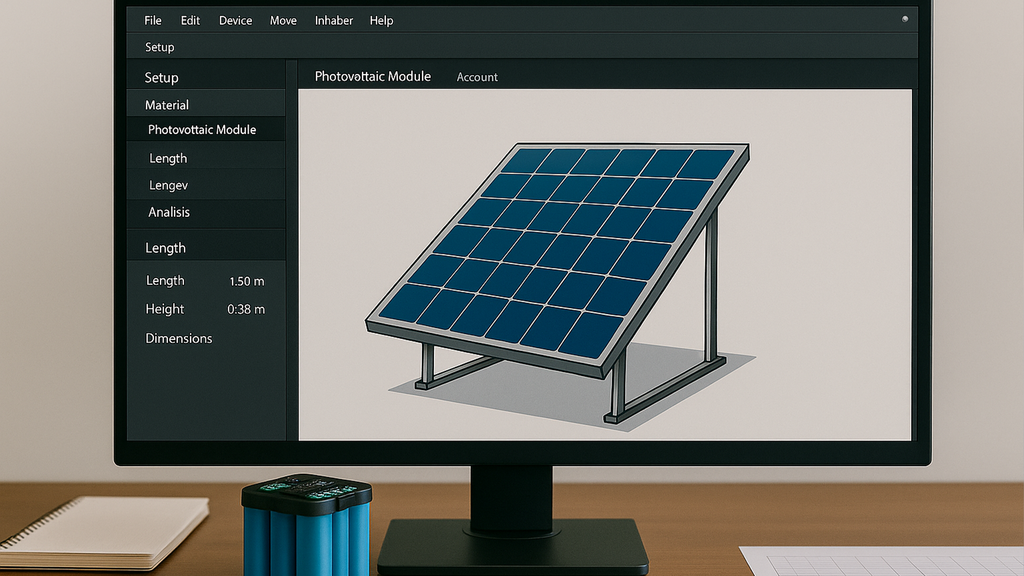The height and width of the screenshot is (576, 1024).
Task: Open the File menu
Action: [x=153, y=20]
